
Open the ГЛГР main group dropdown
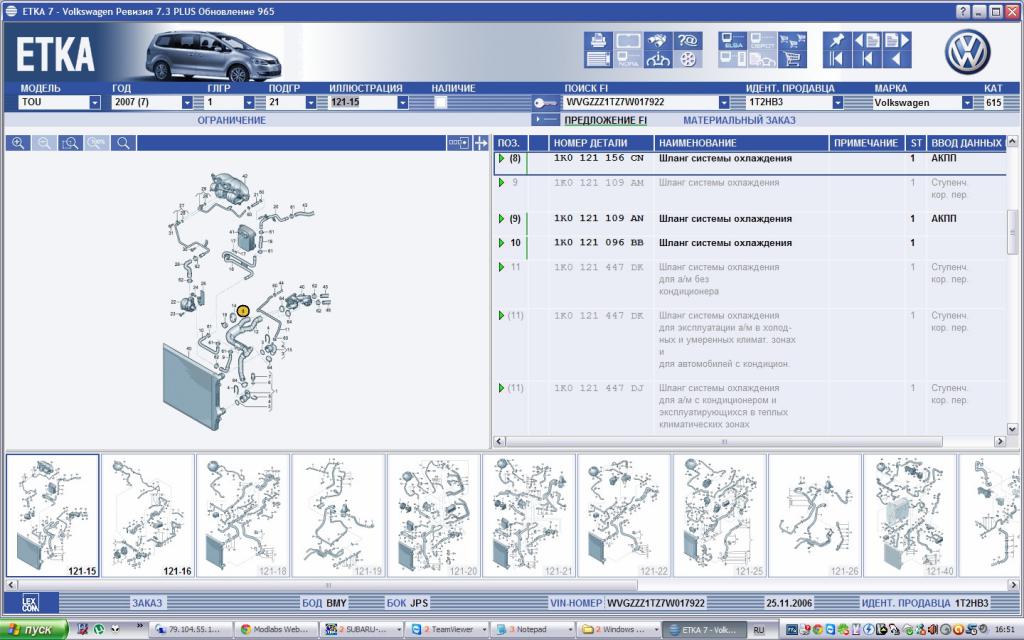coord(249,103)
